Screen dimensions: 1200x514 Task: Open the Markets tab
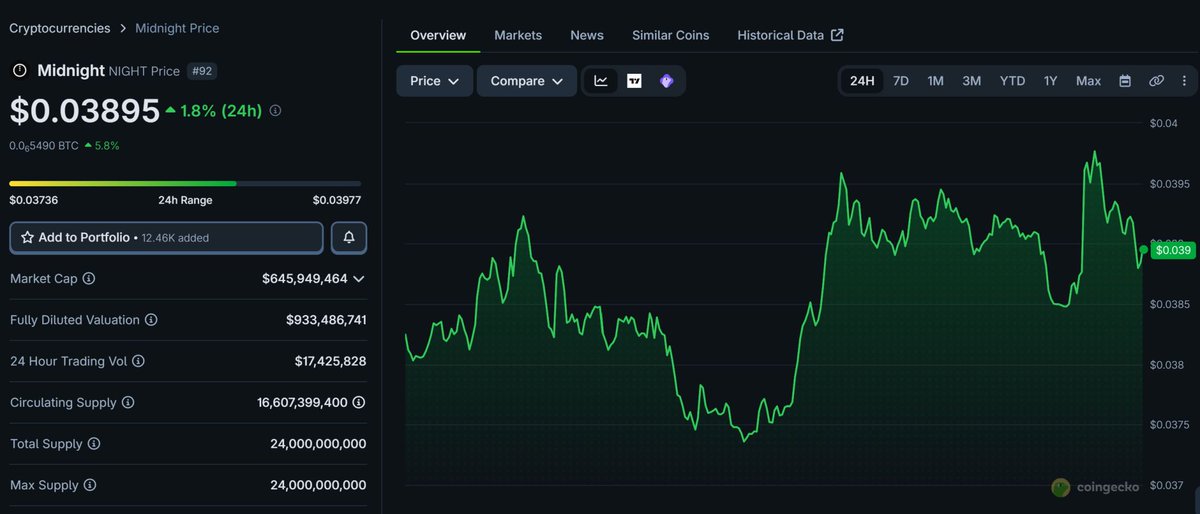coord(518,35)
